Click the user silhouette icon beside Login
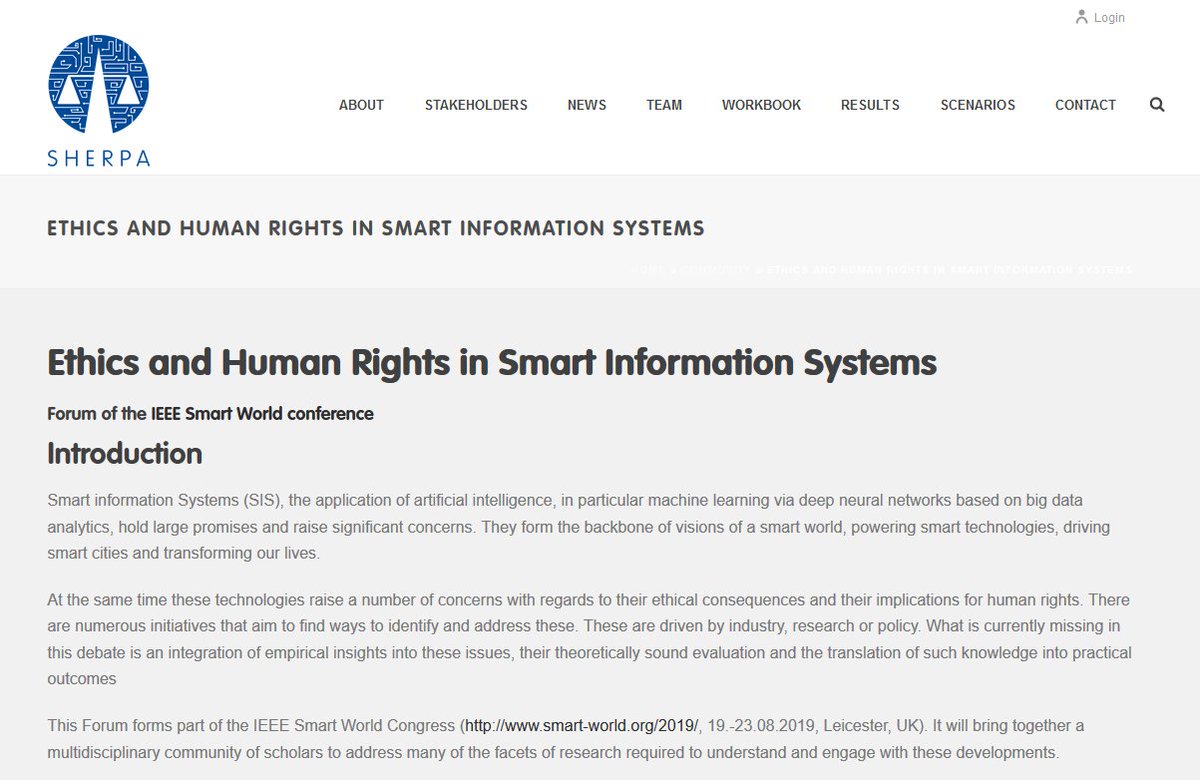The height and width of the screenshot is (780, 1200). click(x=1081, y=17)
